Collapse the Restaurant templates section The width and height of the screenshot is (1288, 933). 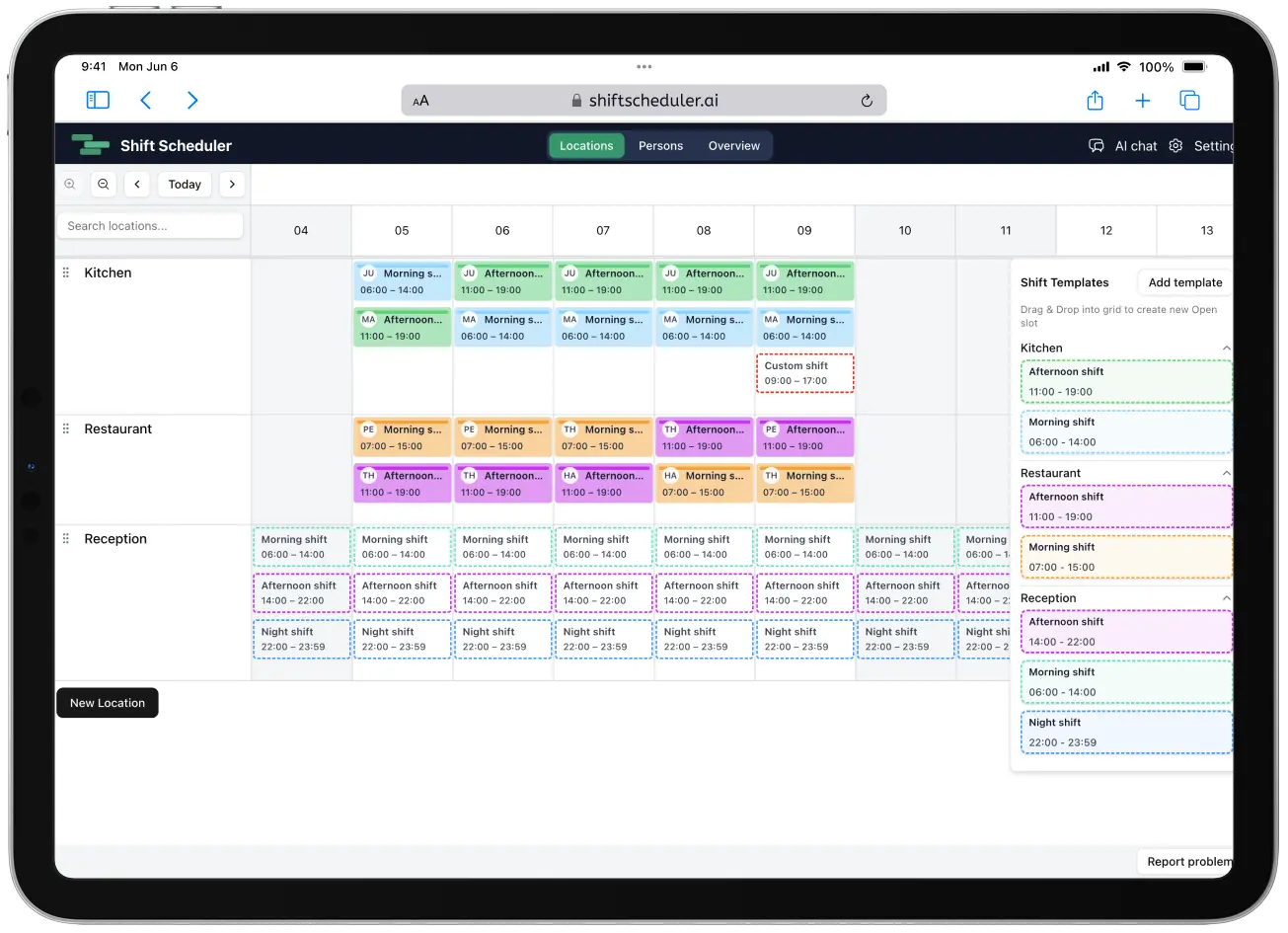1226,473
